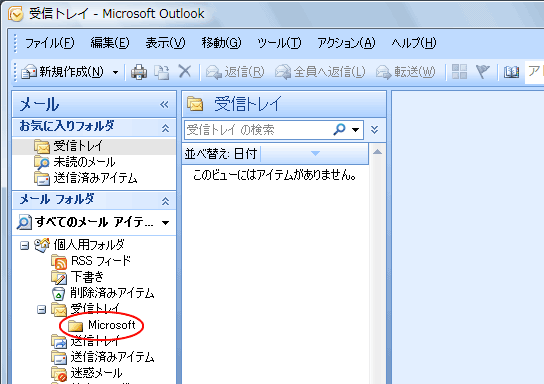544x384 pixels.
Task: Open the ツール(T) menu
Action: pos(279,43)
